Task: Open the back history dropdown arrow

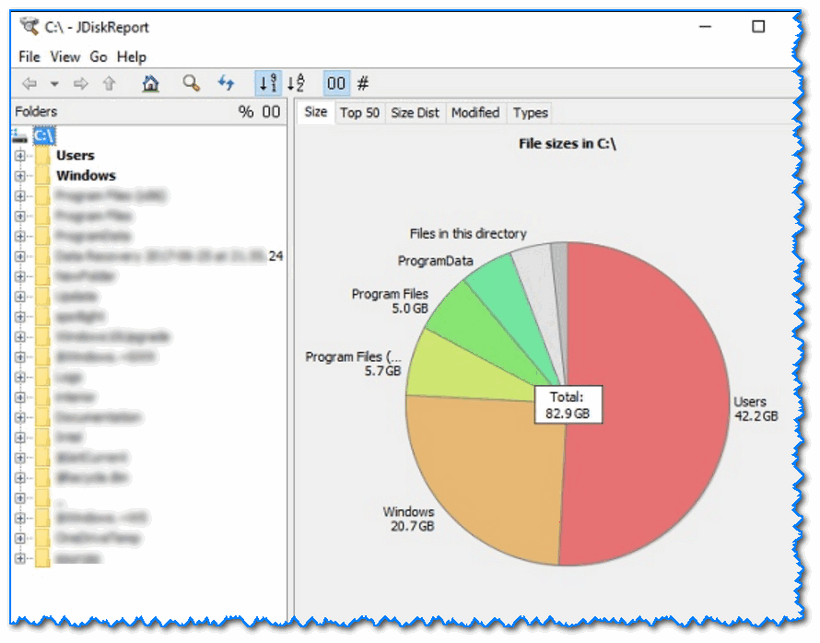Action: coord(54,84)
